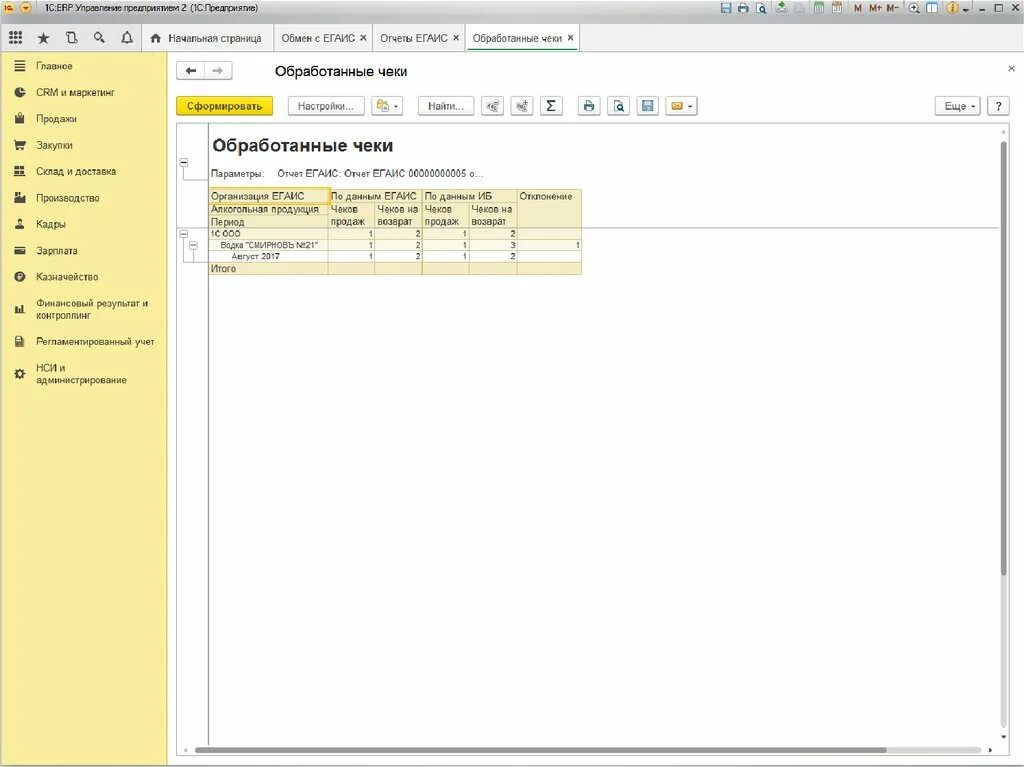The width and height of the screenshot is (1024, 767).
Task: Collapse the Параметры header group
Action: (184, 162)
